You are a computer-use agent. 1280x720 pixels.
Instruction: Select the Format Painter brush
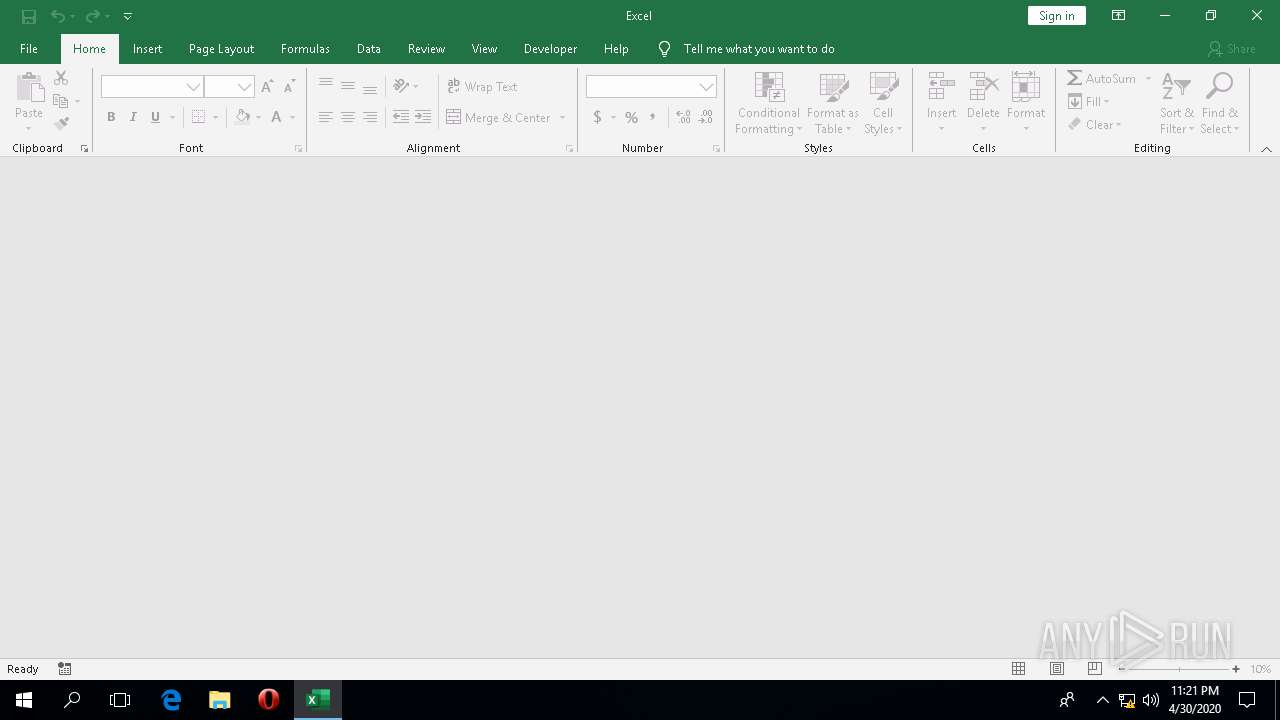coord(61,124)
